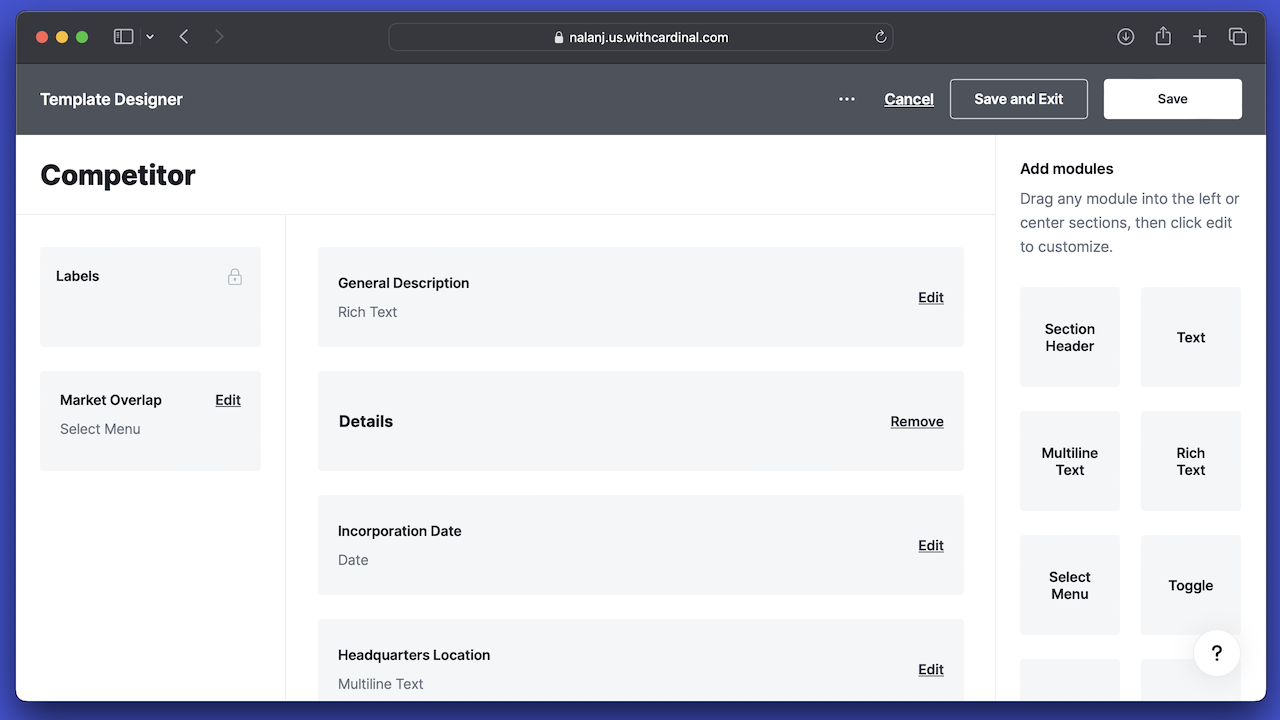Click the Cancel link
Image resolution: width=1280 pixels, height=720 pixels.
pos(909,99)
